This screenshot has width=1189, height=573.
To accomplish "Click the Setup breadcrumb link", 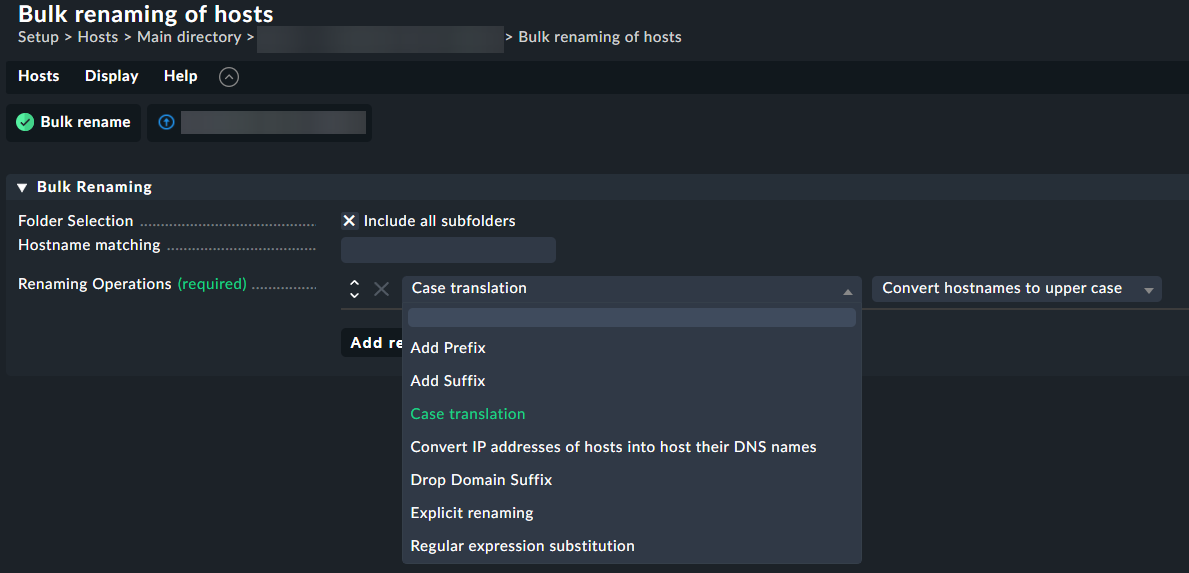I will point(38,37).
